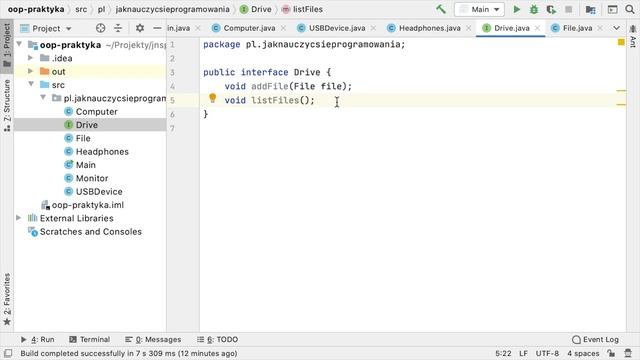The height and width of the screenshot is (360, 640).
Task: Open the Terminal tool window
Action: [x=90, y=339]
